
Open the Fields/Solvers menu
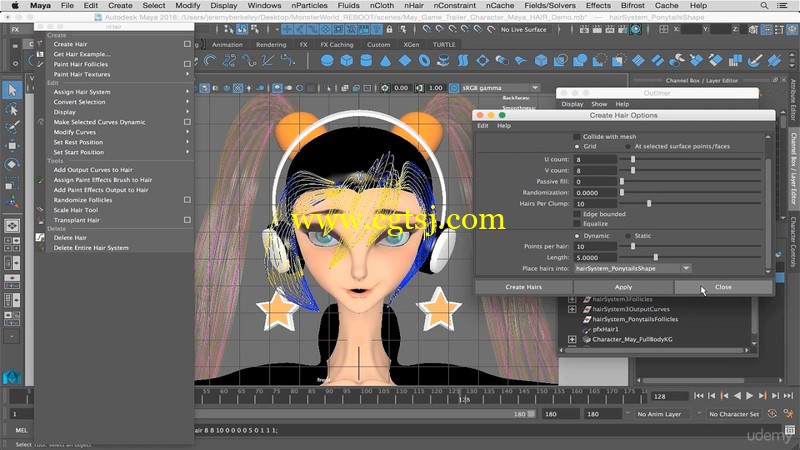550,6
